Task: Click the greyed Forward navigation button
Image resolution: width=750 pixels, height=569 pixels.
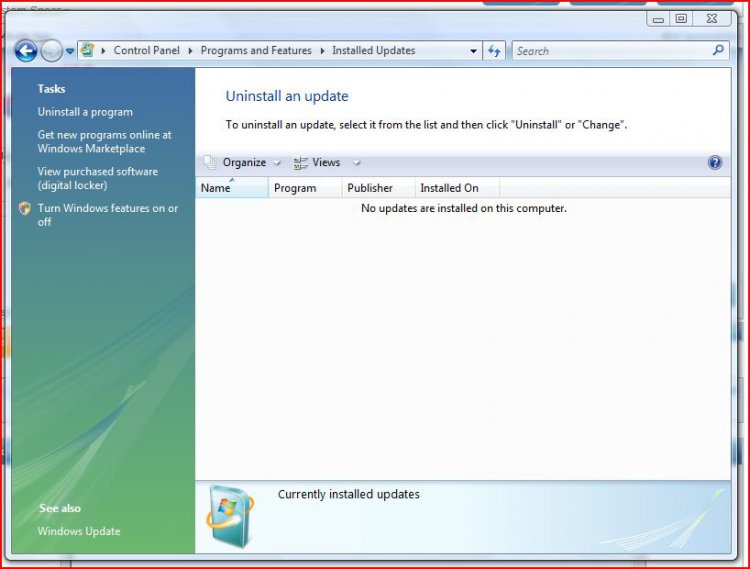Action: tap(51, 51)
